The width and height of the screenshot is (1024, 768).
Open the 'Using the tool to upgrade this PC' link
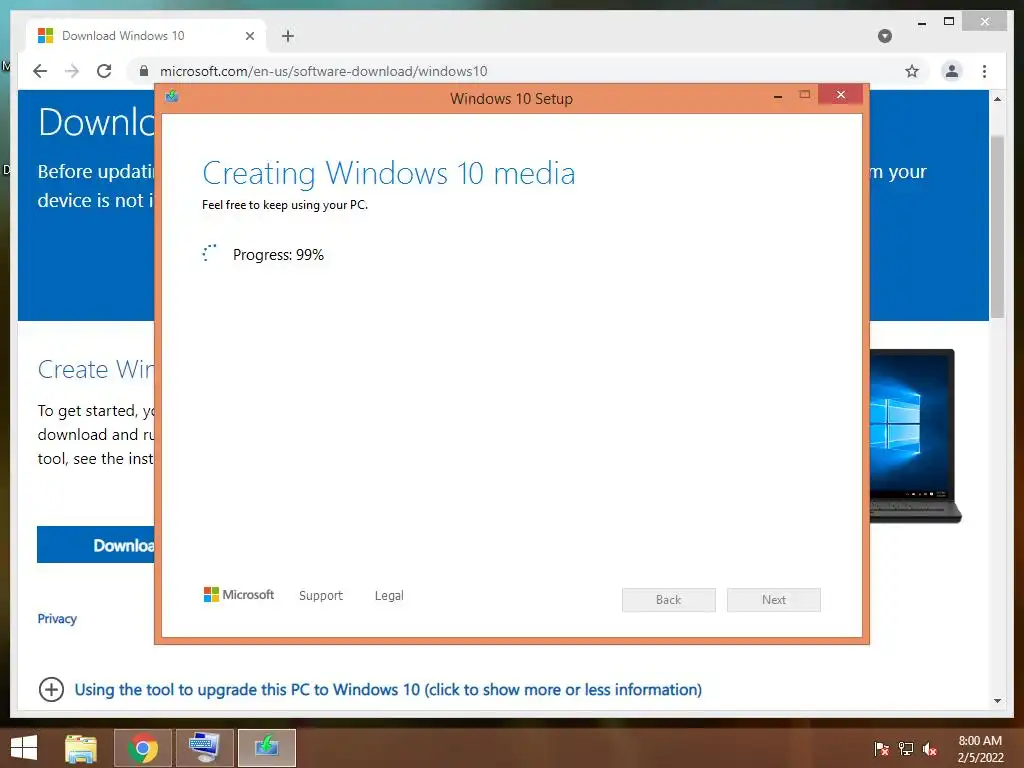[x=388, y=690]
